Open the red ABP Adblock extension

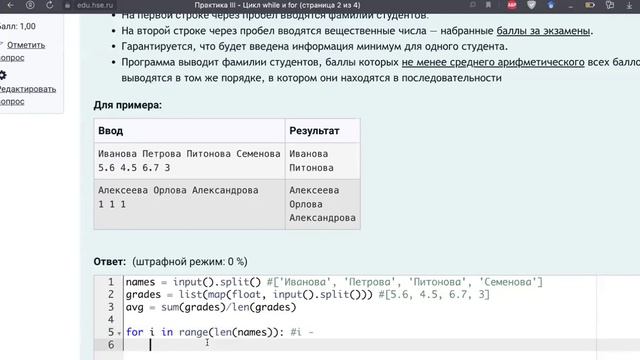(x=512, y=5)
